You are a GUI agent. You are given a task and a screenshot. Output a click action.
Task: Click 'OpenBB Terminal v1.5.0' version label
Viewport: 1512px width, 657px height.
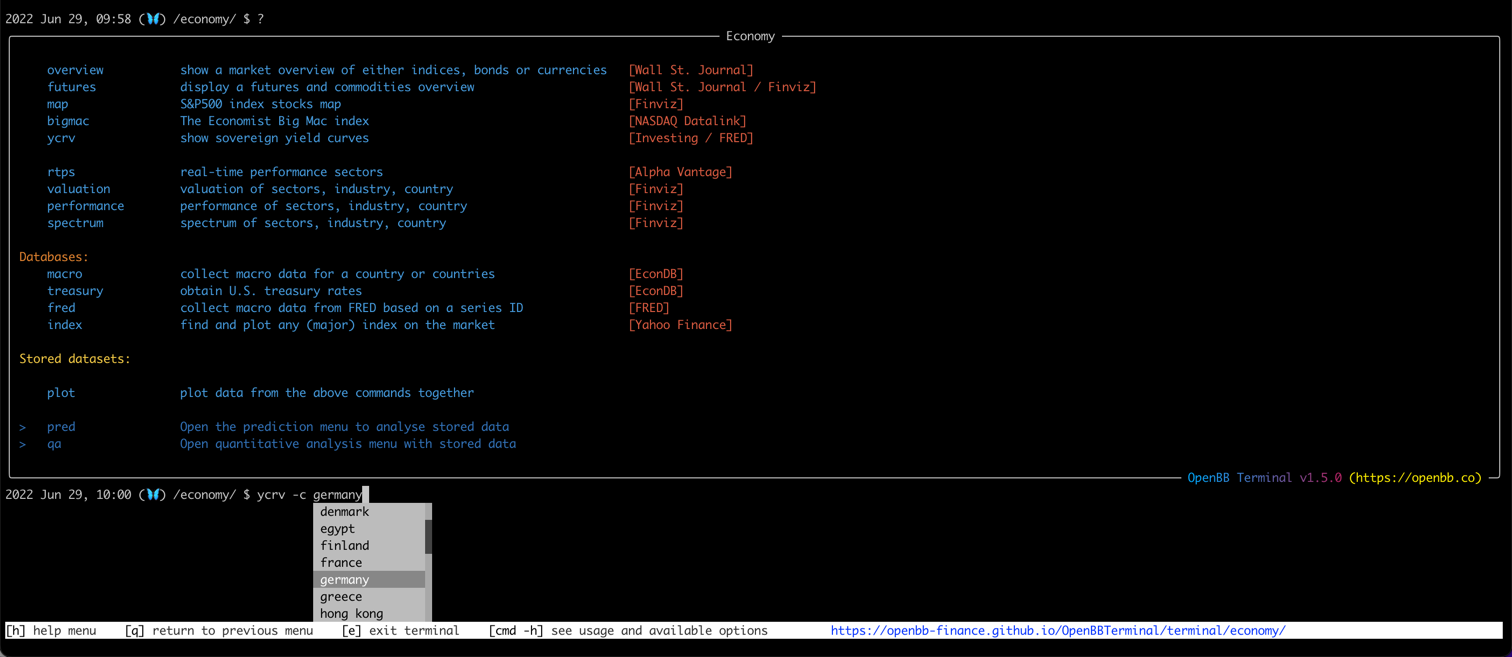click(1264, 478)
